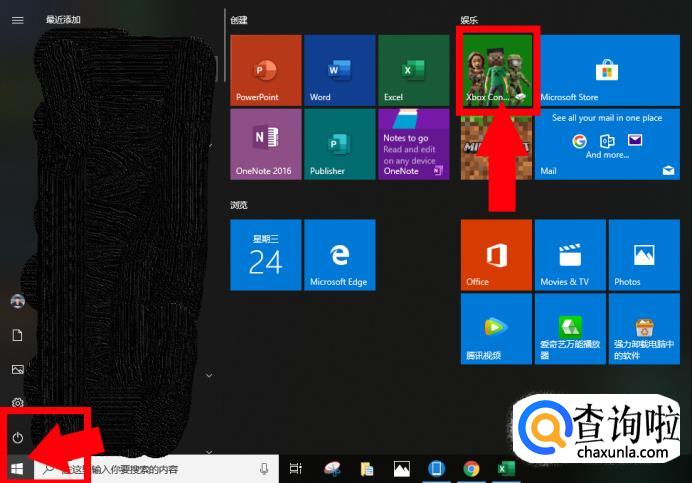Viewport: 692px width, 483px height.
Task: Open the OneNote 2016 tile
Action: click(x=266, y=144)
